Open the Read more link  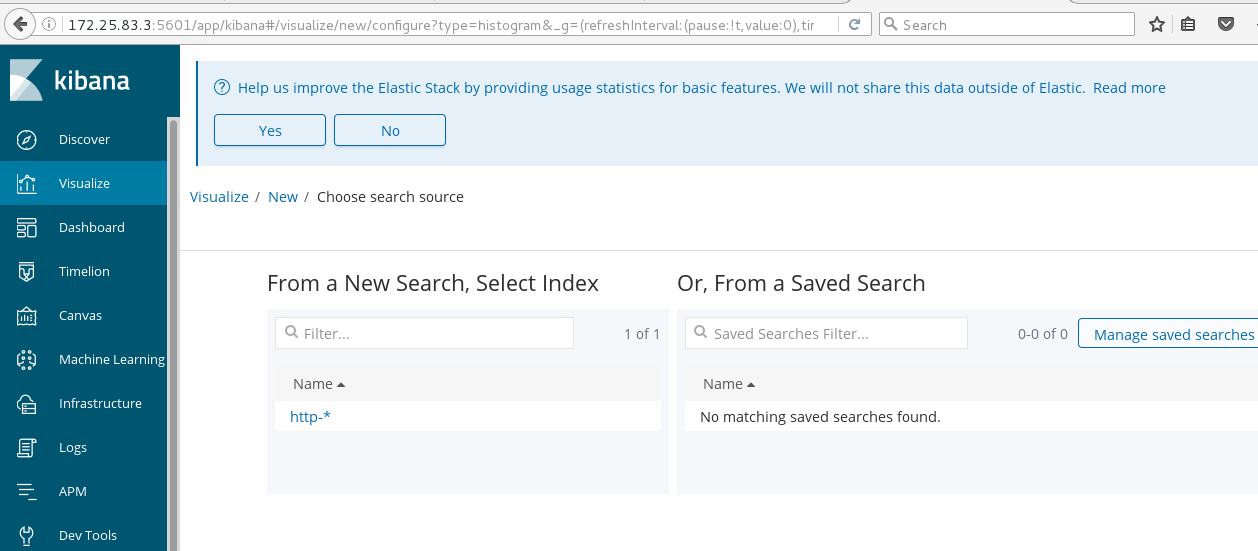[x=1129, y=88]
